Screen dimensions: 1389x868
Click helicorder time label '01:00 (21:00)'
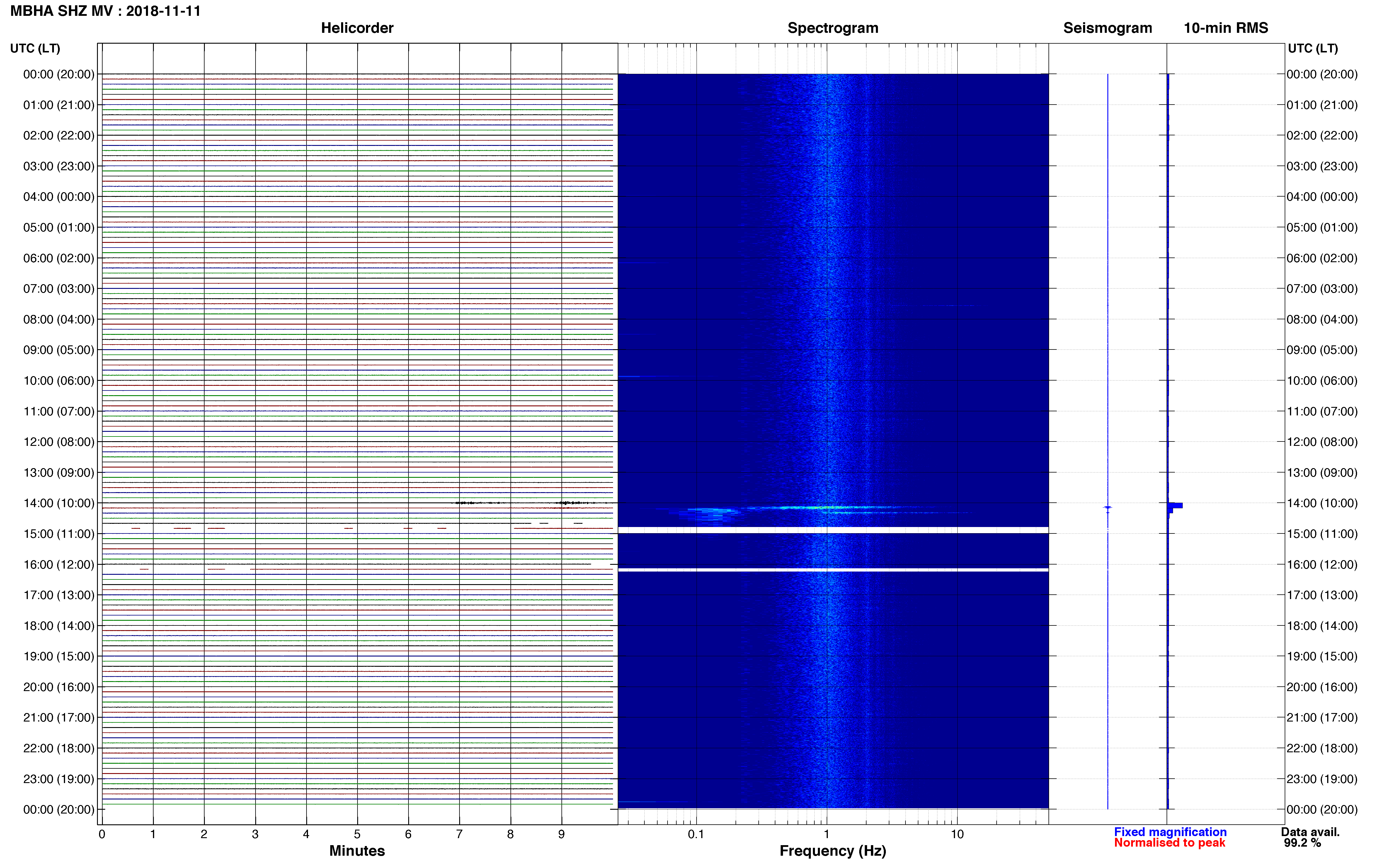[x=59, y=105]
